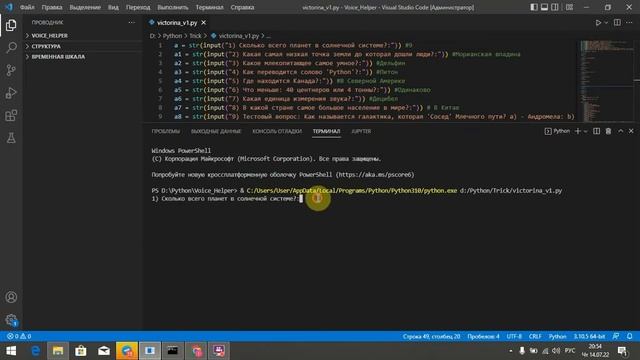Click the Python breadcrumb segment
640x360 pixels.
[172, 36]
